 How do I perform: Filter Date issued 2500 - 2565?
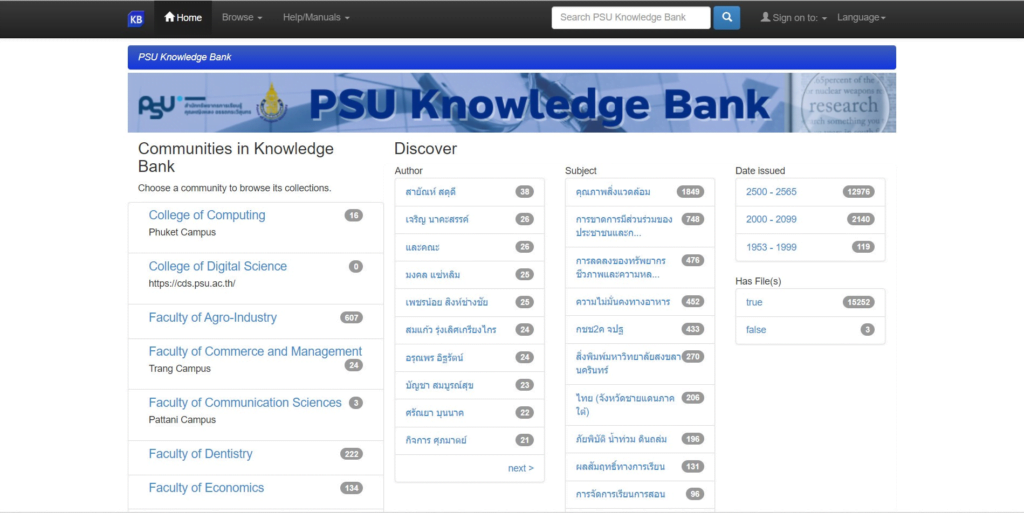click(771, 192)
